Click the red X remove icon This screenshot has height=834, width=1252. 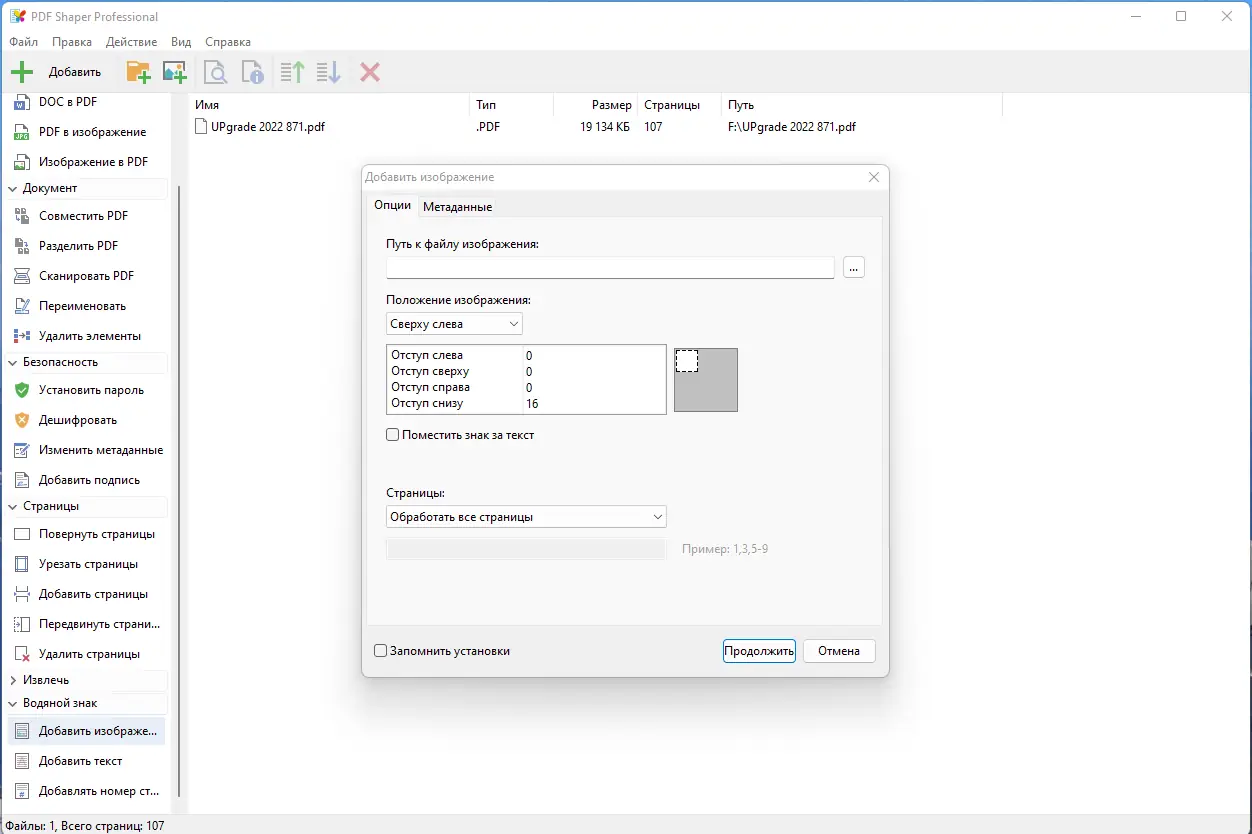[x=370, y=72]
